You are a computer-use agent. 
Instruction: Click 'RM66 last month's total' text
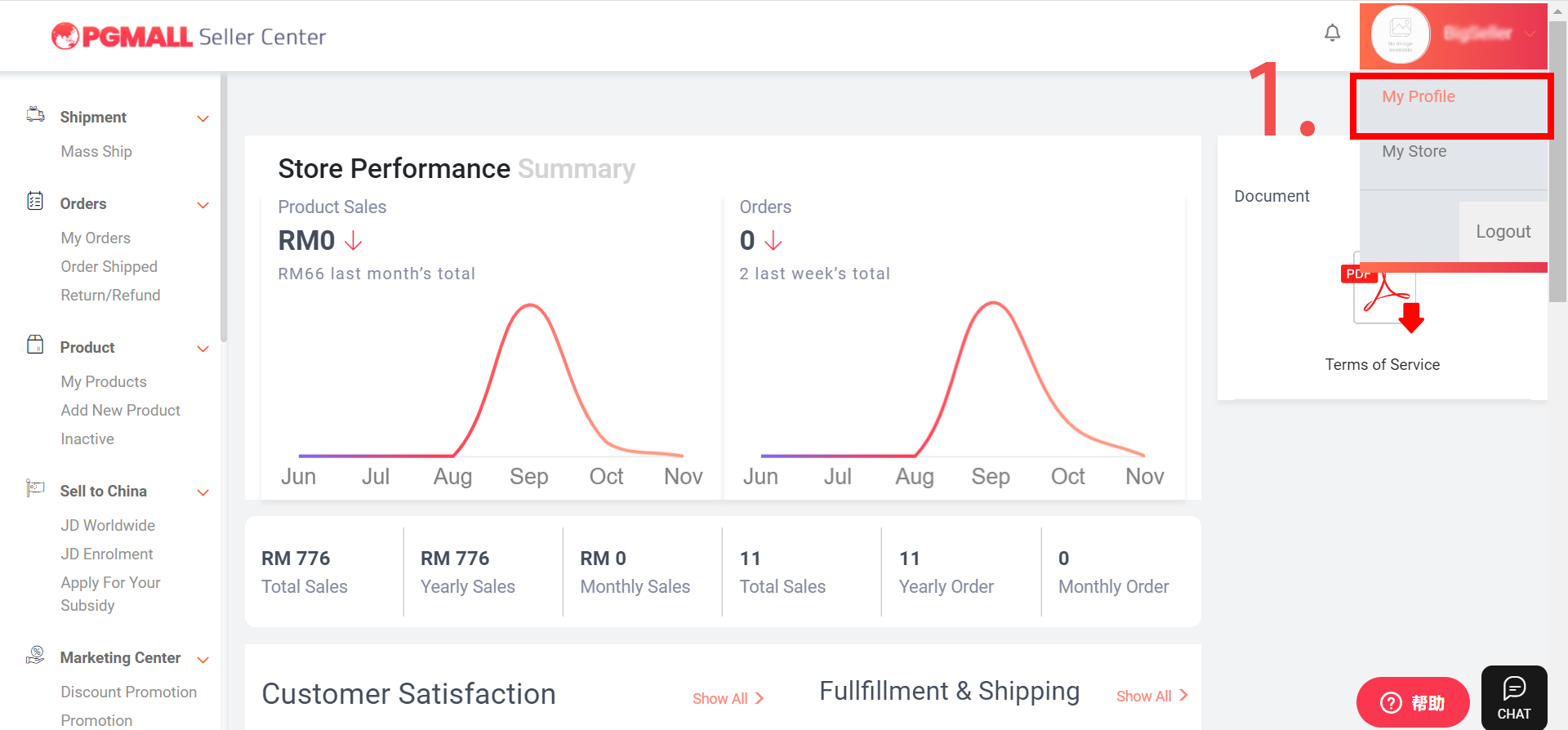point(376,274)
